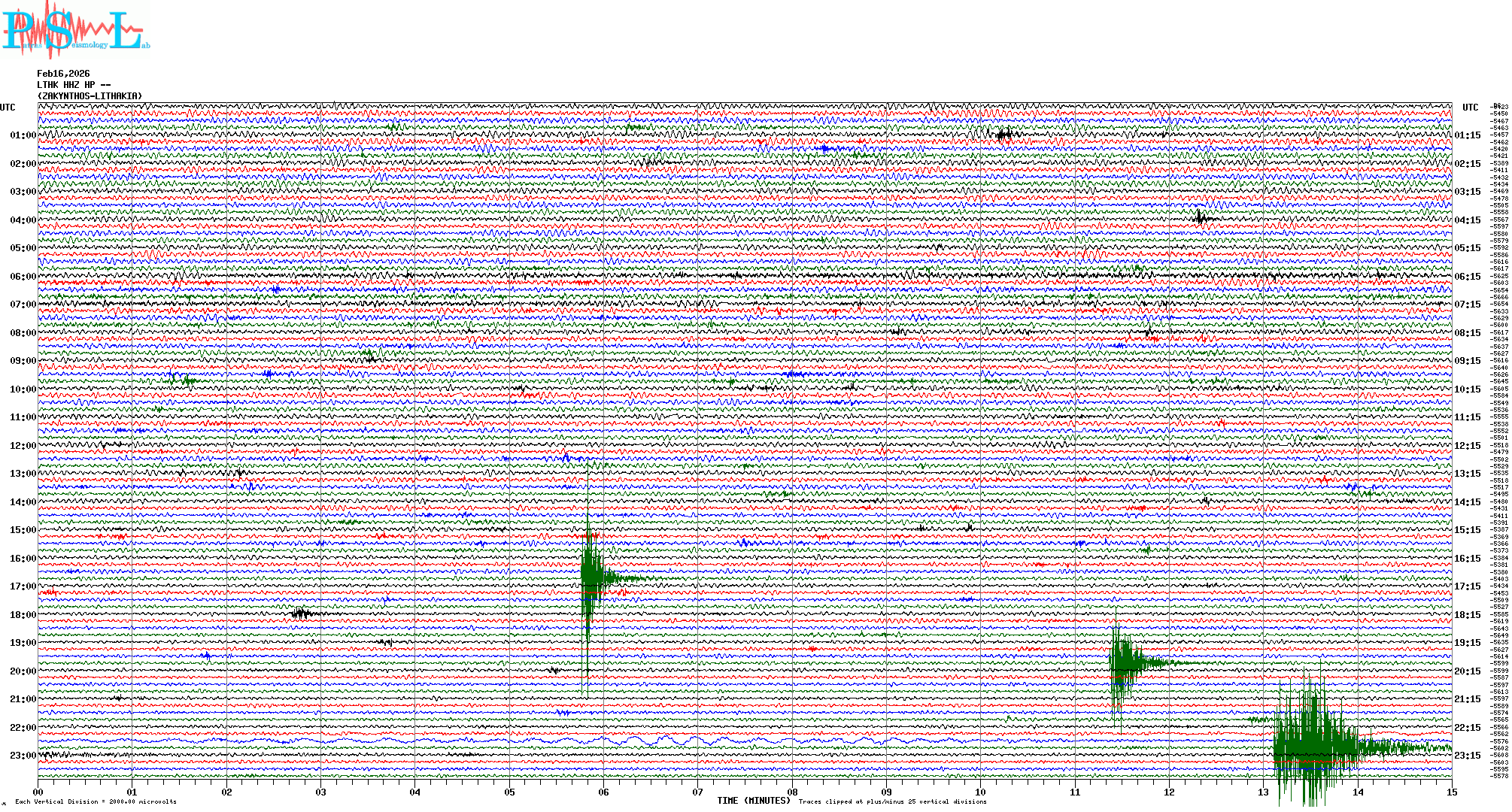This screenshot has height=812, width=1512.
Task: Click green seismic event near minute 11.5
Action: pos(1125,662)
